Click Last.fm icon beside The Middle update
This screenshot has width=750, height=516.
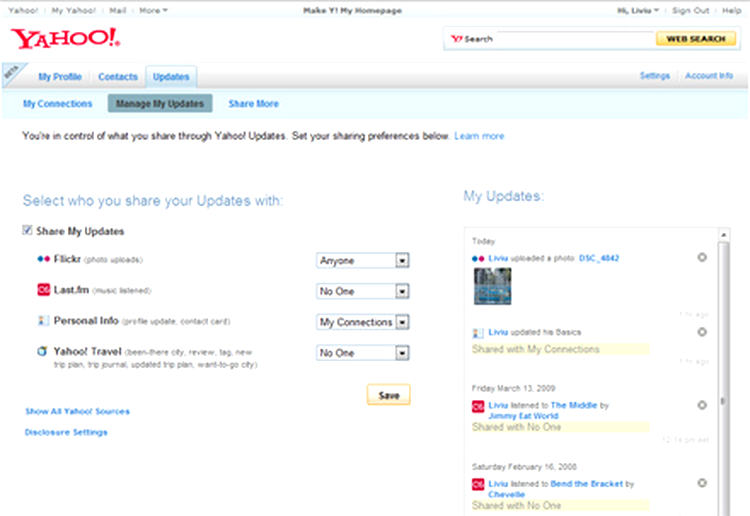[x=478, y=406]
